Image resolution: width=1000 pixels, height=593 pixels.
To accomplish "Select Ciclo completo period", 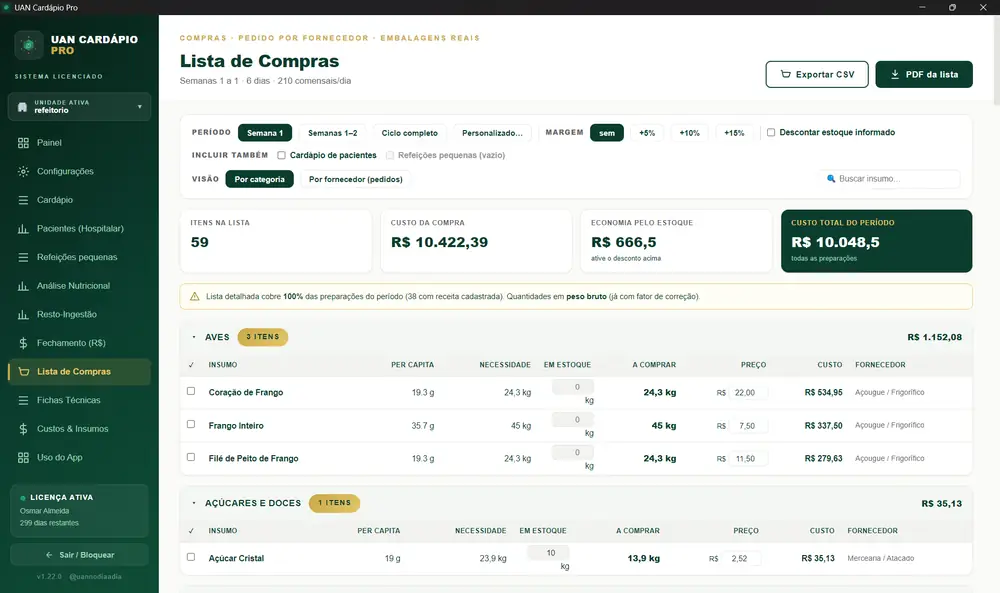I will pos(409,133).
